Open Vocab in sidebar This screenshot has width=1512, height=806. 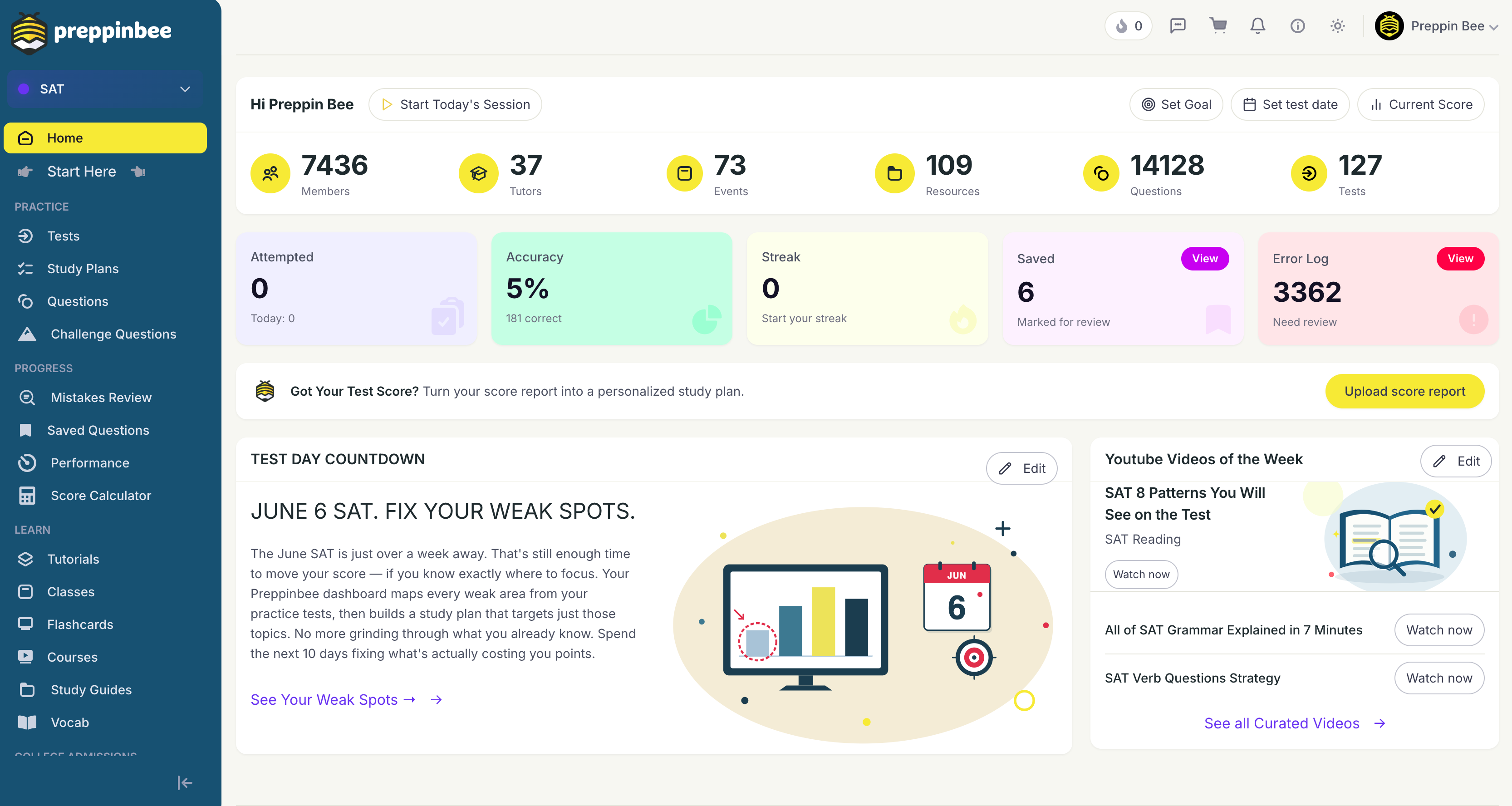coord(105,722)
